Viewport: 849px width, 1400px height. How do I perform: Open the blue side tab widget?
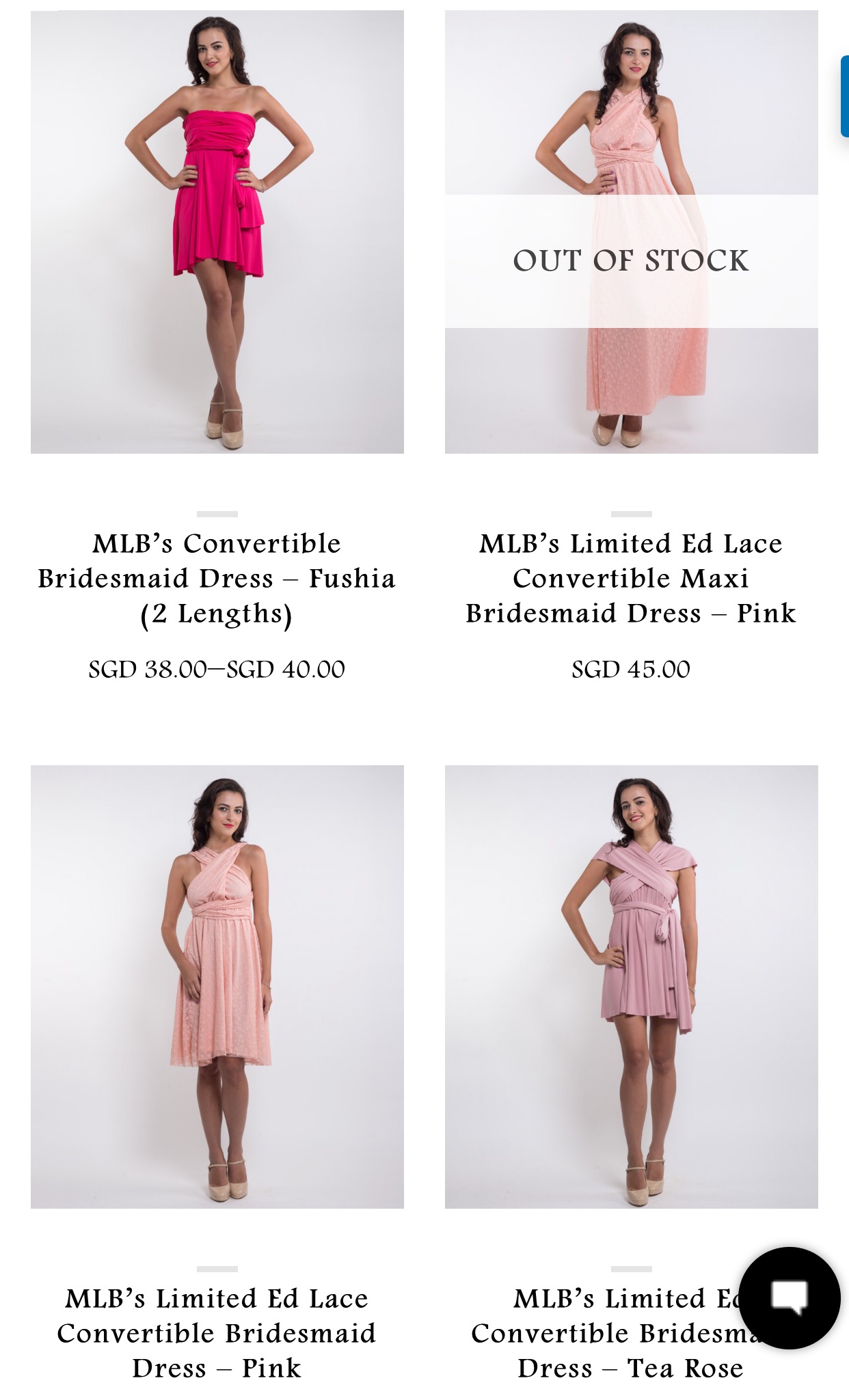(x=845, y=97)
